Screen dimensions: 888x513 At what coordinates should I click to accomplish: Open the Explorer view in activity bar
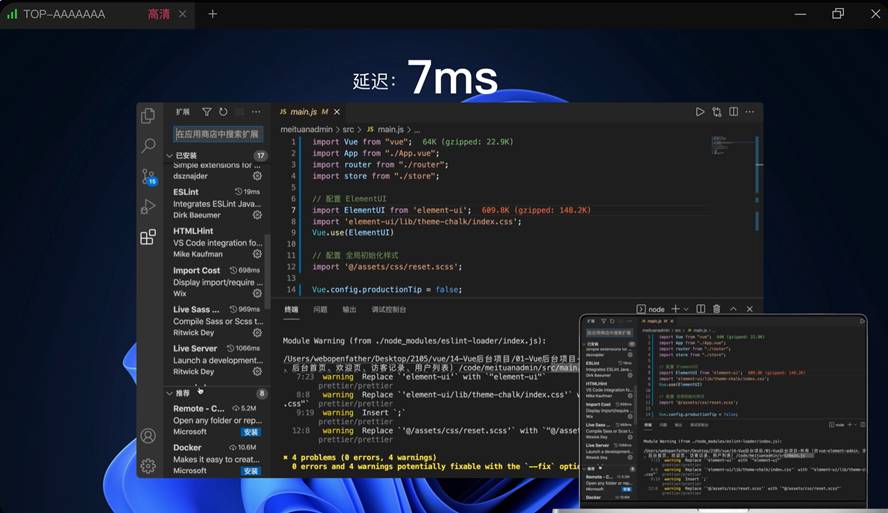[x=148, y=116]
